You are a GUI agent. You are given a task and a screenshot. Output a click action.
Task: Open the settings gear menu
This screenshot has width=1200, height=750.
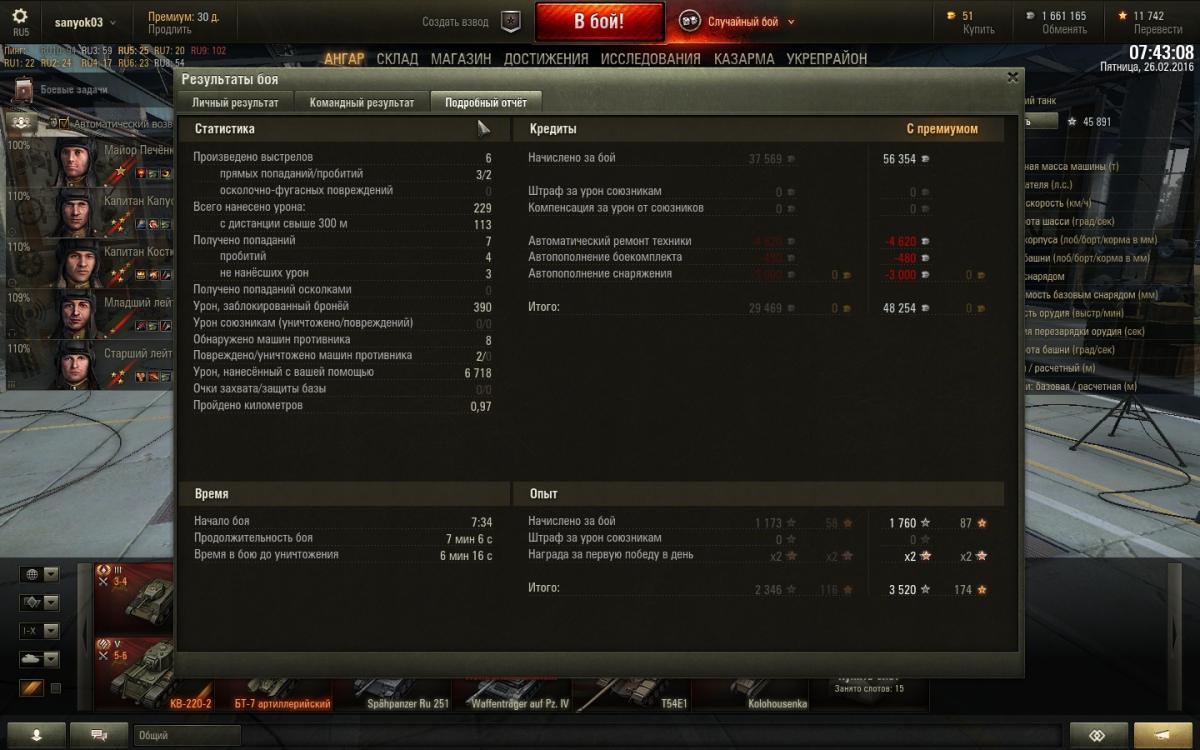tap(20, 17)
